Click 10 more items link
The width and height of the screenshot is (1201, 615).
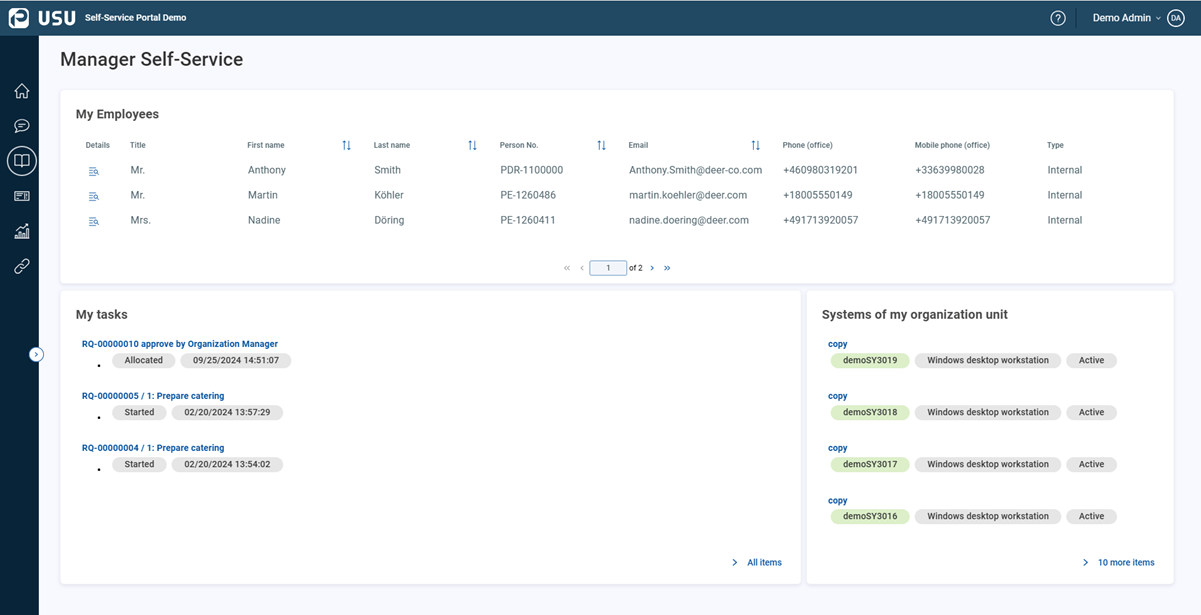(x=1126, y=563)
